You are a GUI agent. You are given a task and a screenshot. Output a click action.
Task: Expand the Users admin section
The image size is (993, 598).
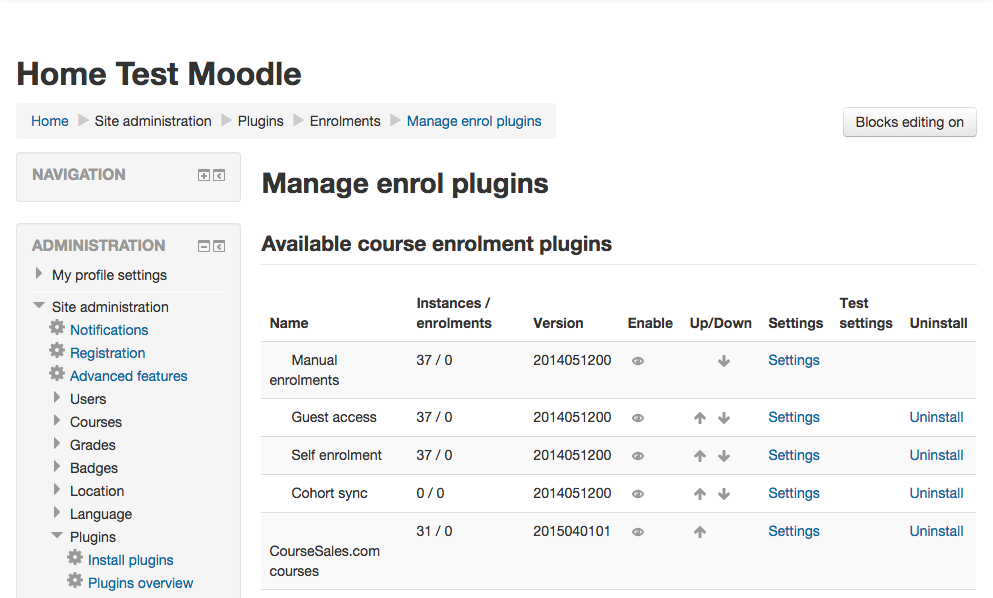coord(56,398)
